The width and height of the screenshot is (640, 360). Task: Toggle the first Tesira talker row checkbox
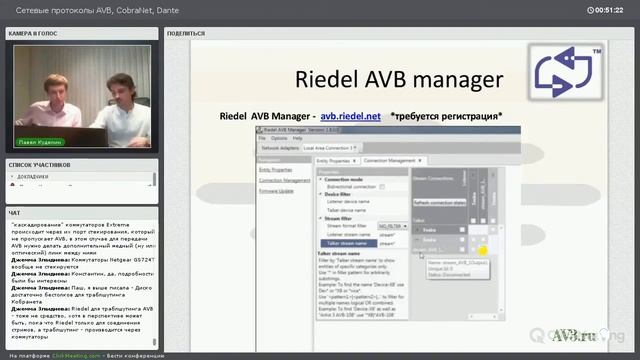click(x=462, y=230)
